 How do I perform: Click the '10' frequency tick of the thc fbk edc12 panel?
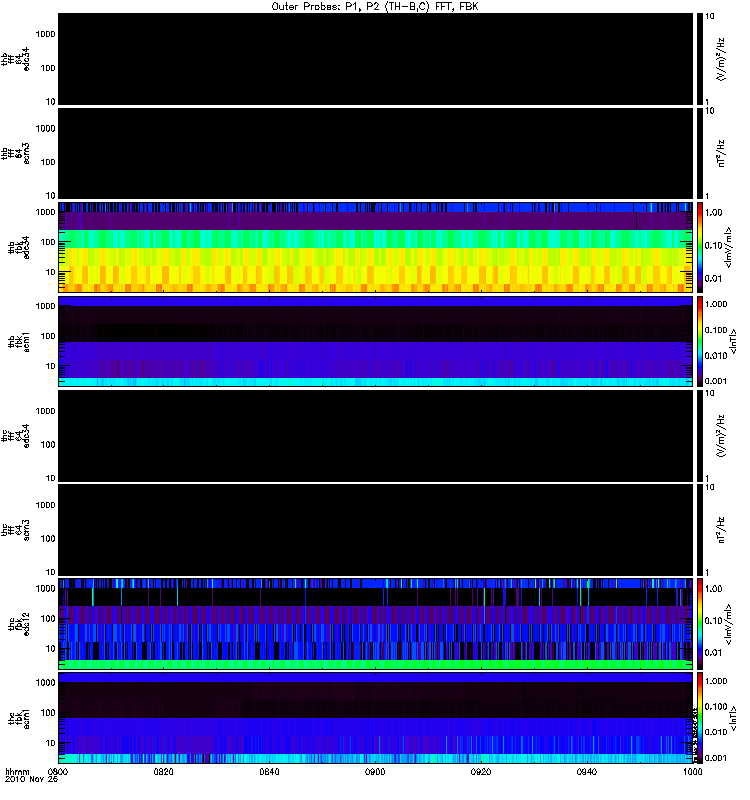[51, 648]
